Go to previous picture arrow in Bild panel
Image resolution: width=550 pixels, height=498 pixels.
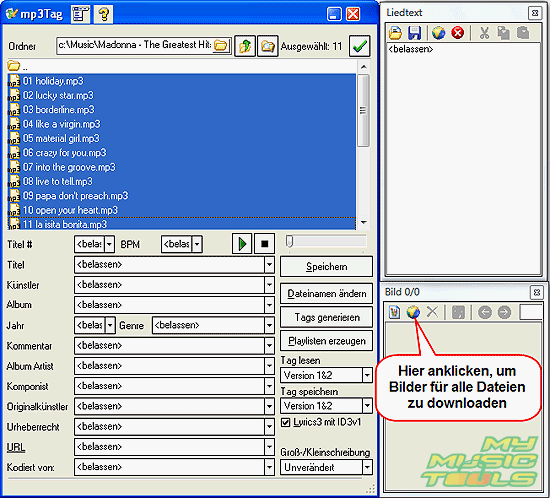(x=485, y=312)
